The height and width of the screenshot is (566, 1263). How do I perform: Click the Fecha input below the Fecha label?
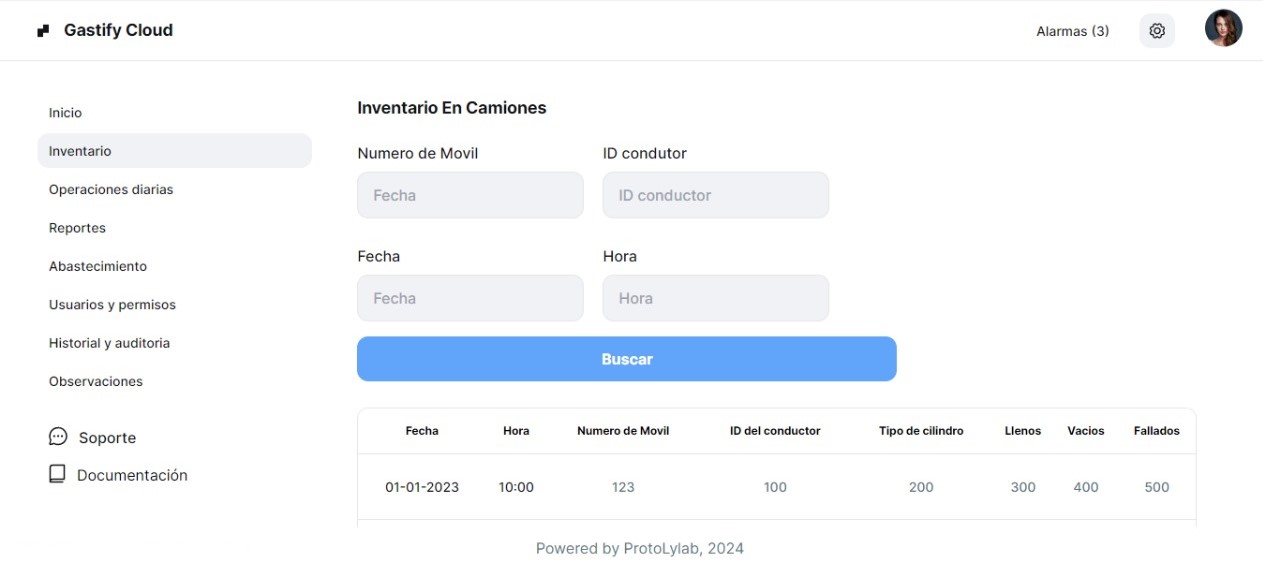coord(470,298)
